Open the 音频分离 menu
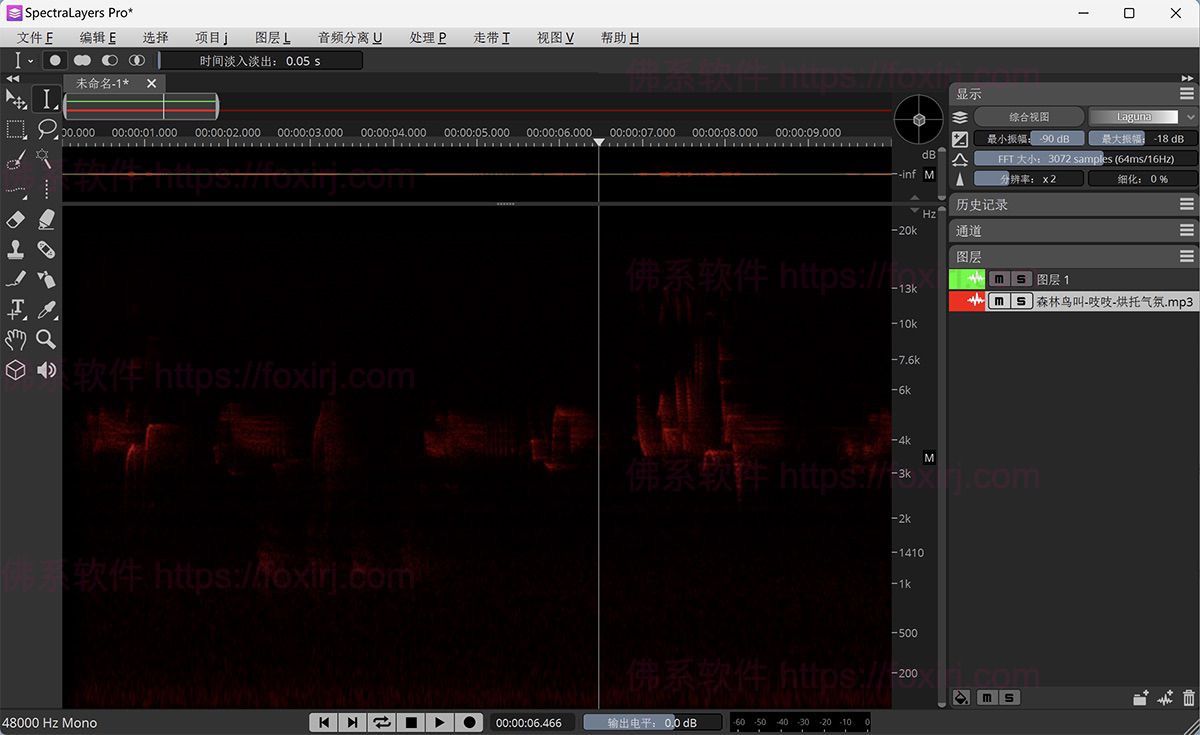The width and height of the screenshot is (1200, 735). 349,37
